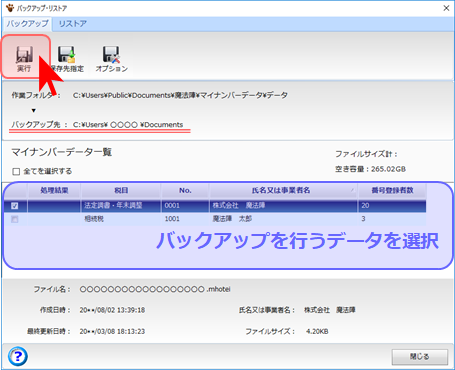The height and width of the screenshot is (370, 455).
Task: Sort by the 処理結果 column header
Action: 54,190
